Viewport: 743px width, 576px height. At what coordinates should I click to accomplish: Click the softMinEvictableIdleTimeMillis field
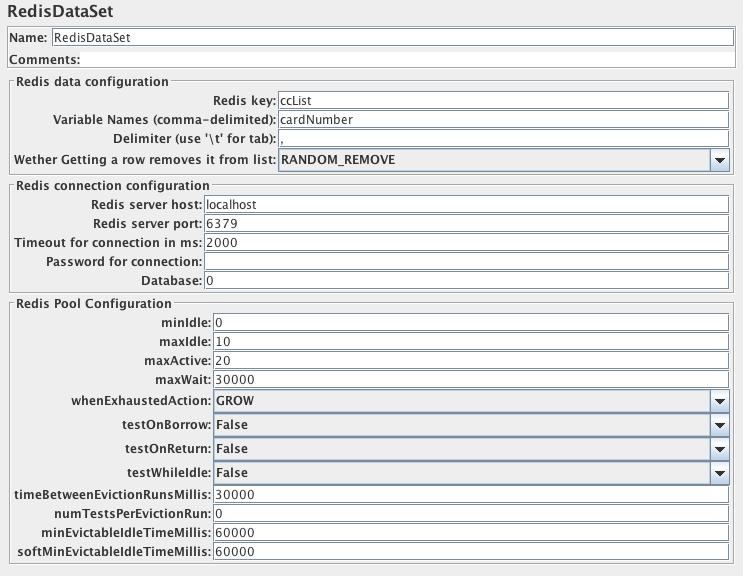[471, 551]
